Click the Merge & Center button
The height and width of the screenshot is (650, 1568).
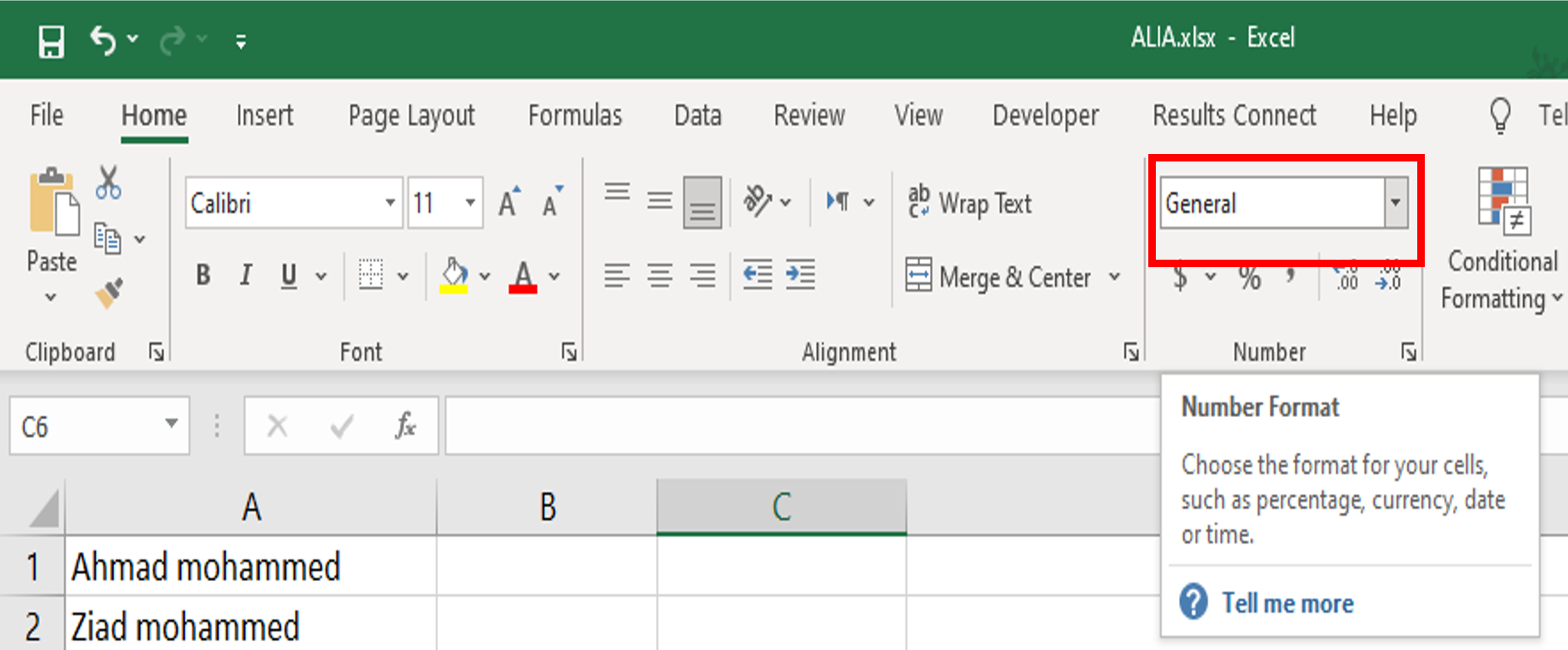pos(998,276)
